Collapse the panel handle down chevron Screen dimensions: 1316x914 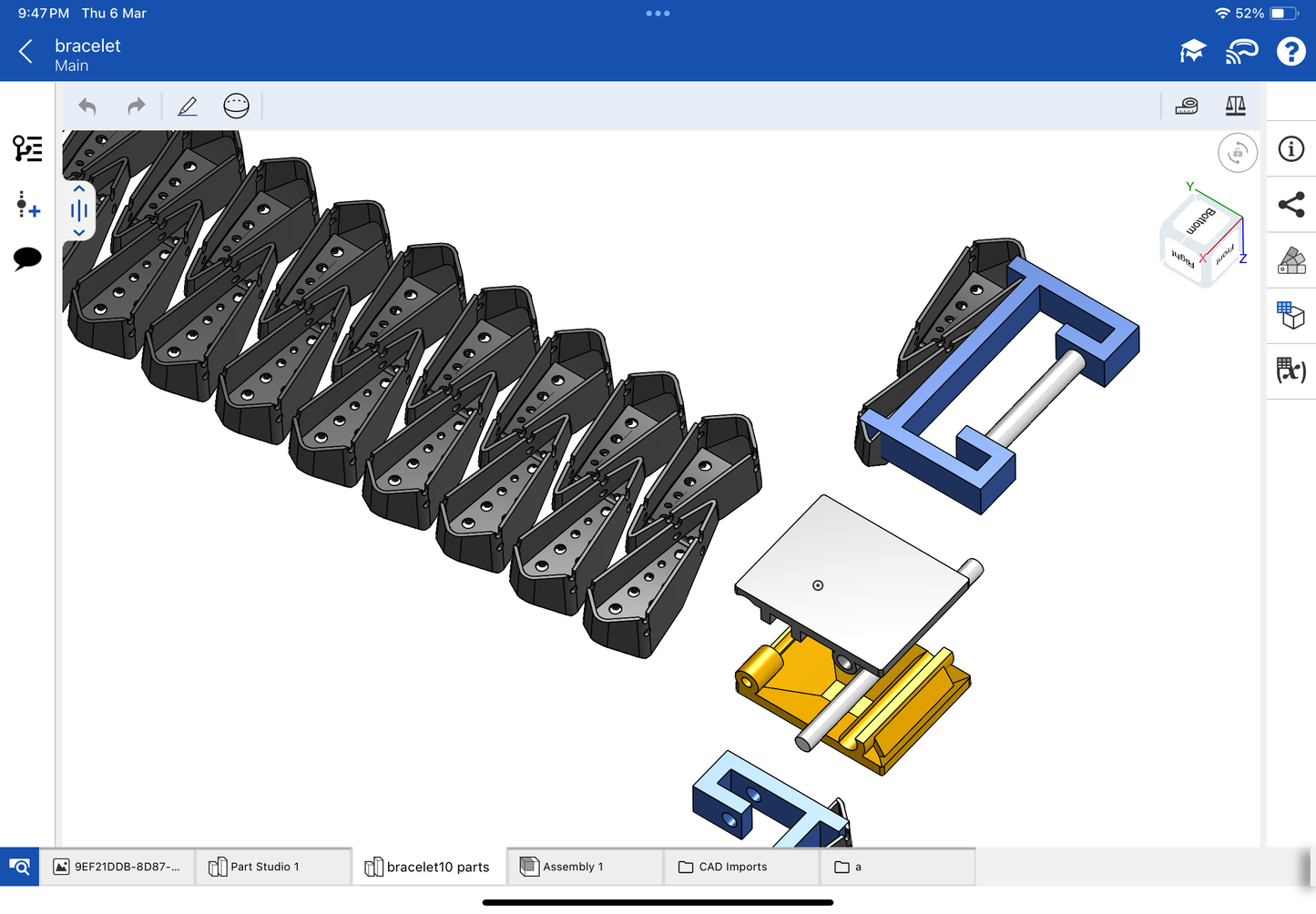pos(79,232)
